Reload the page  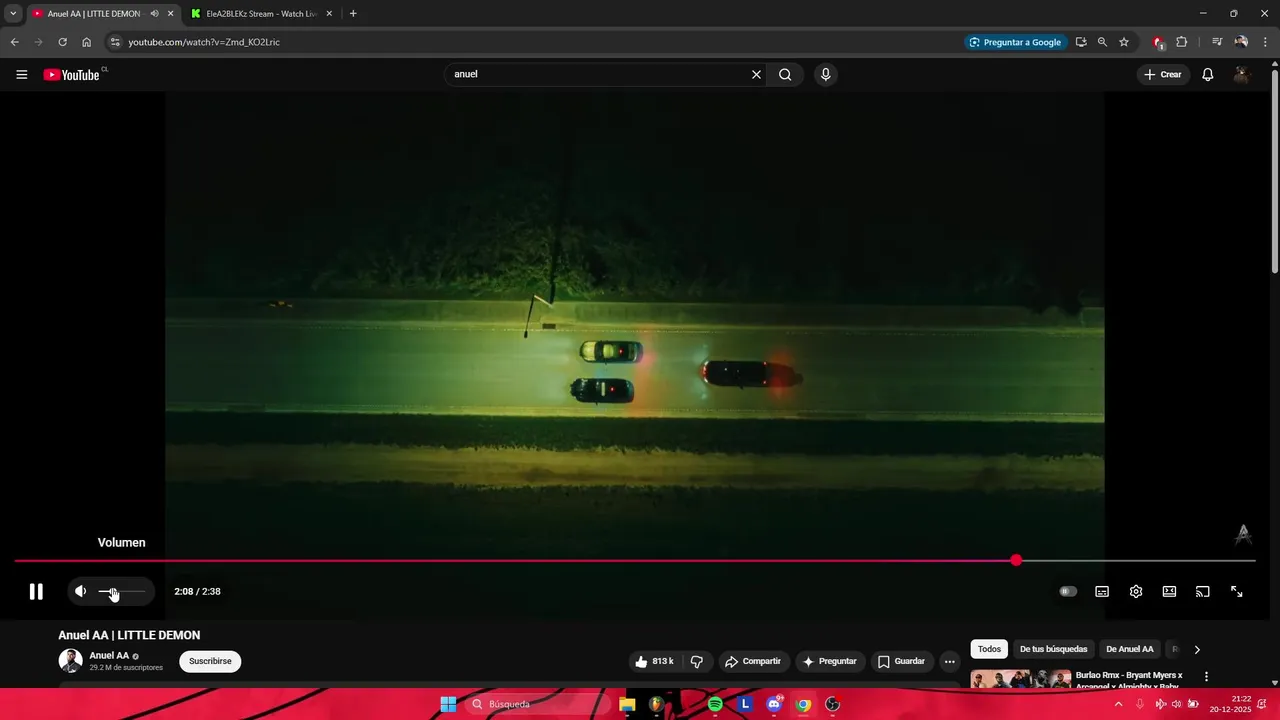(x=62, y=42)
